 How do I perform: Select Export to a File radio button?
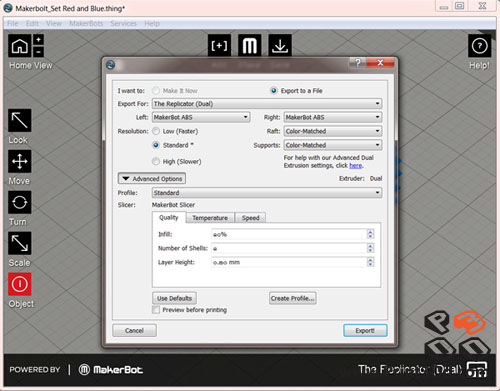click(273, 90)
